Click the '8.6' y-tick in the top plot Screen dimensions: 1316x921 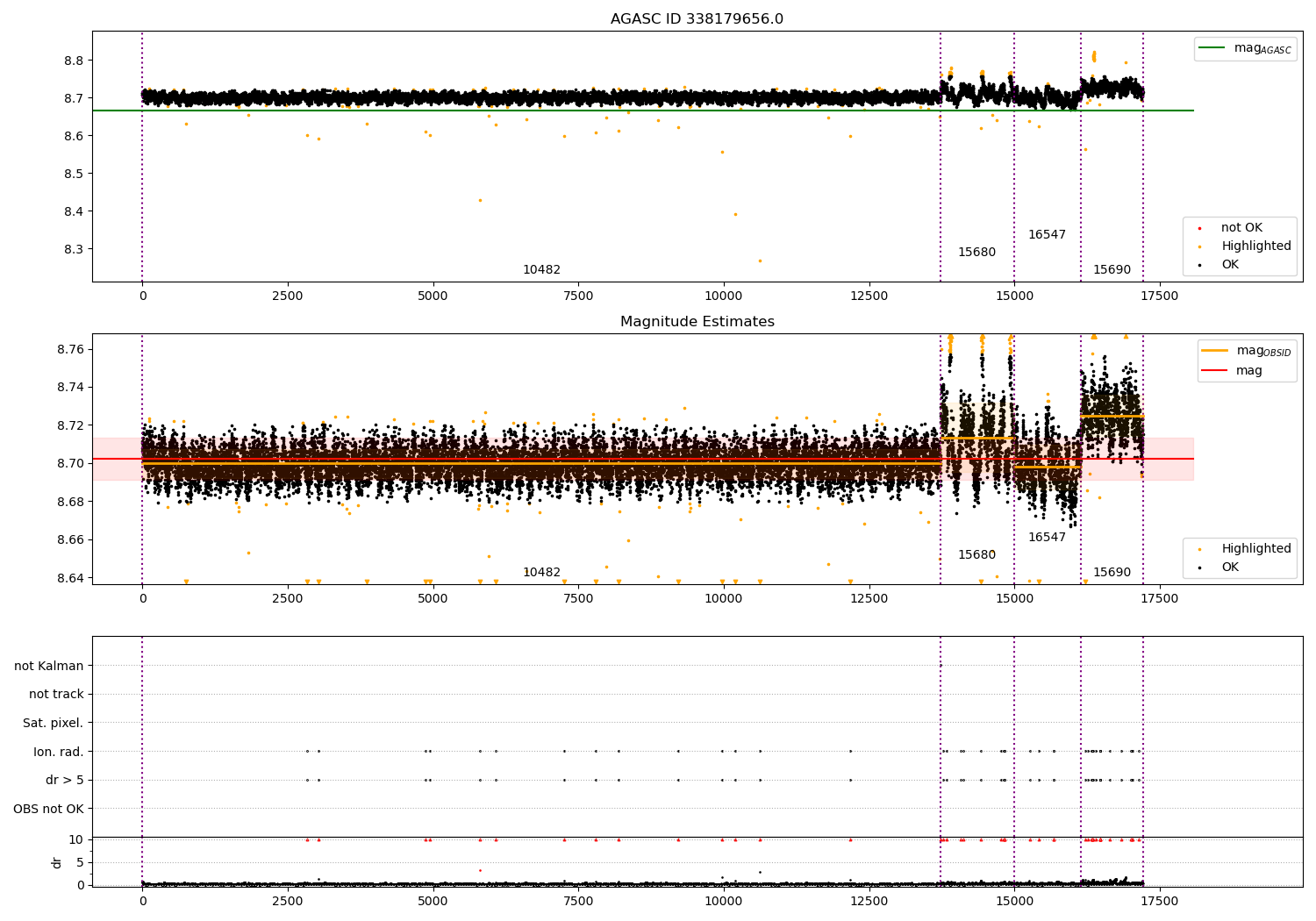tap(74, 136)
